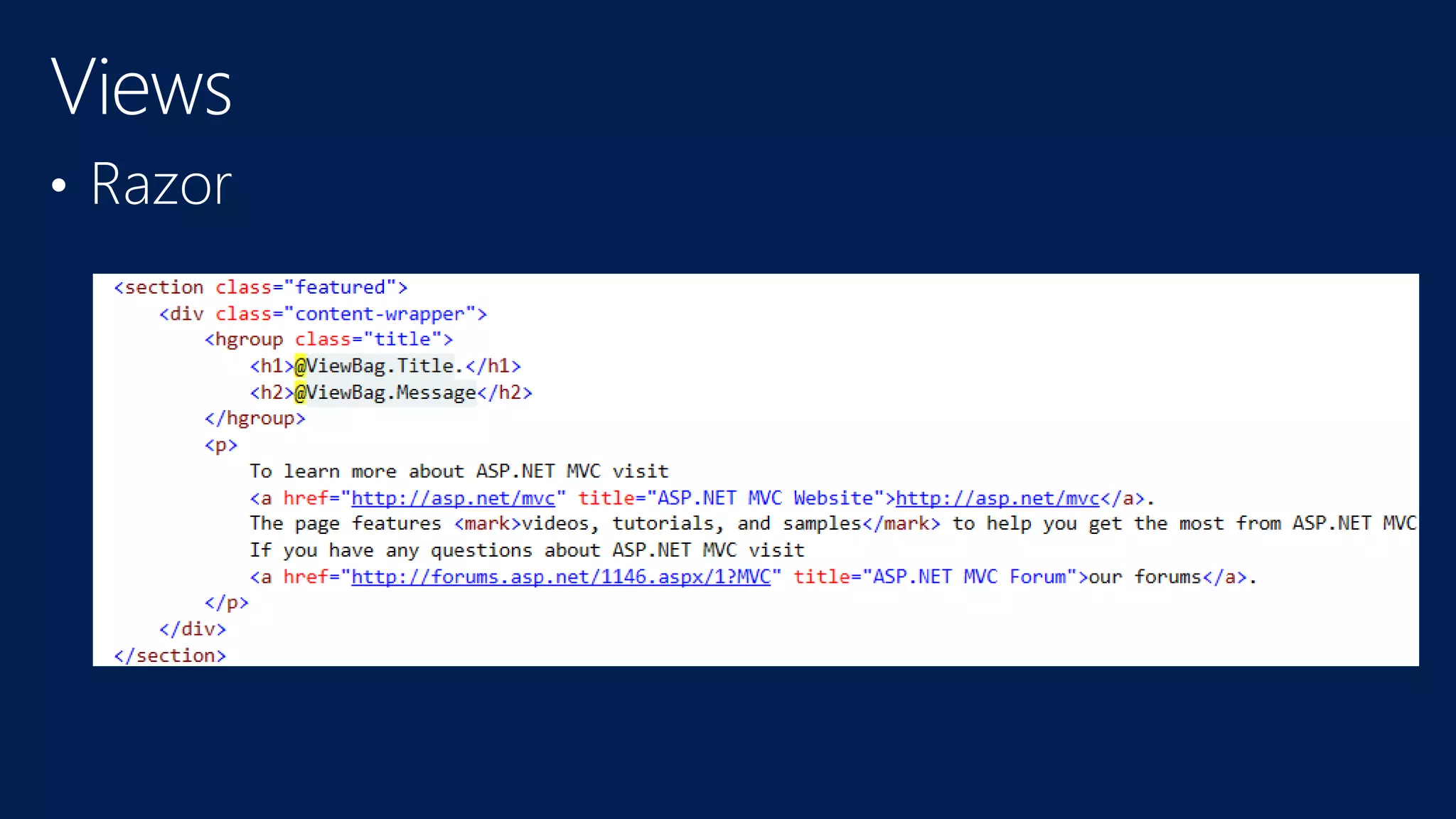Viewport: 1456px width, 819px height.
Task: Open the forums.asp.net/1146.aspx link
Action: (561, 577)
